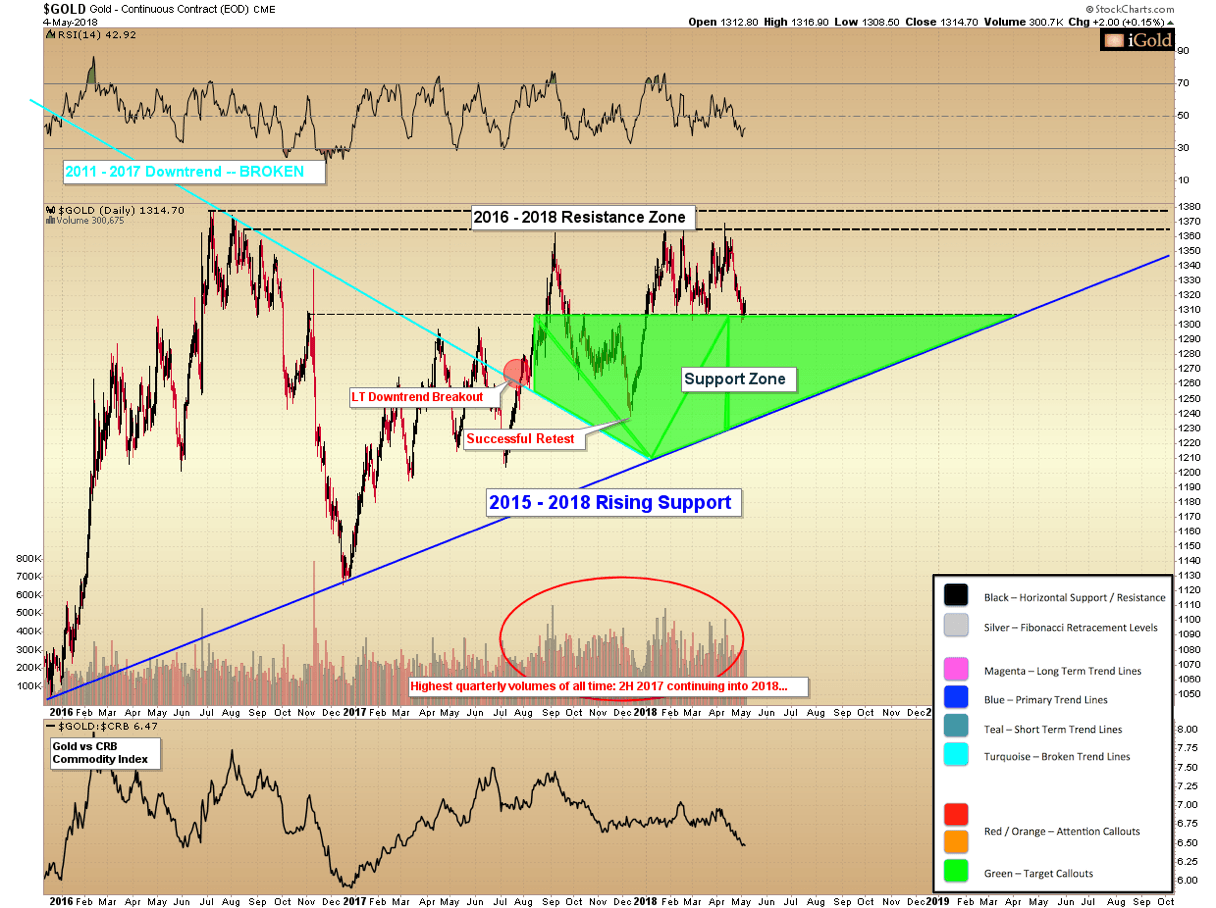
Task: Select the black Horizontal Support legend swatch
Action: coord(958,597)
